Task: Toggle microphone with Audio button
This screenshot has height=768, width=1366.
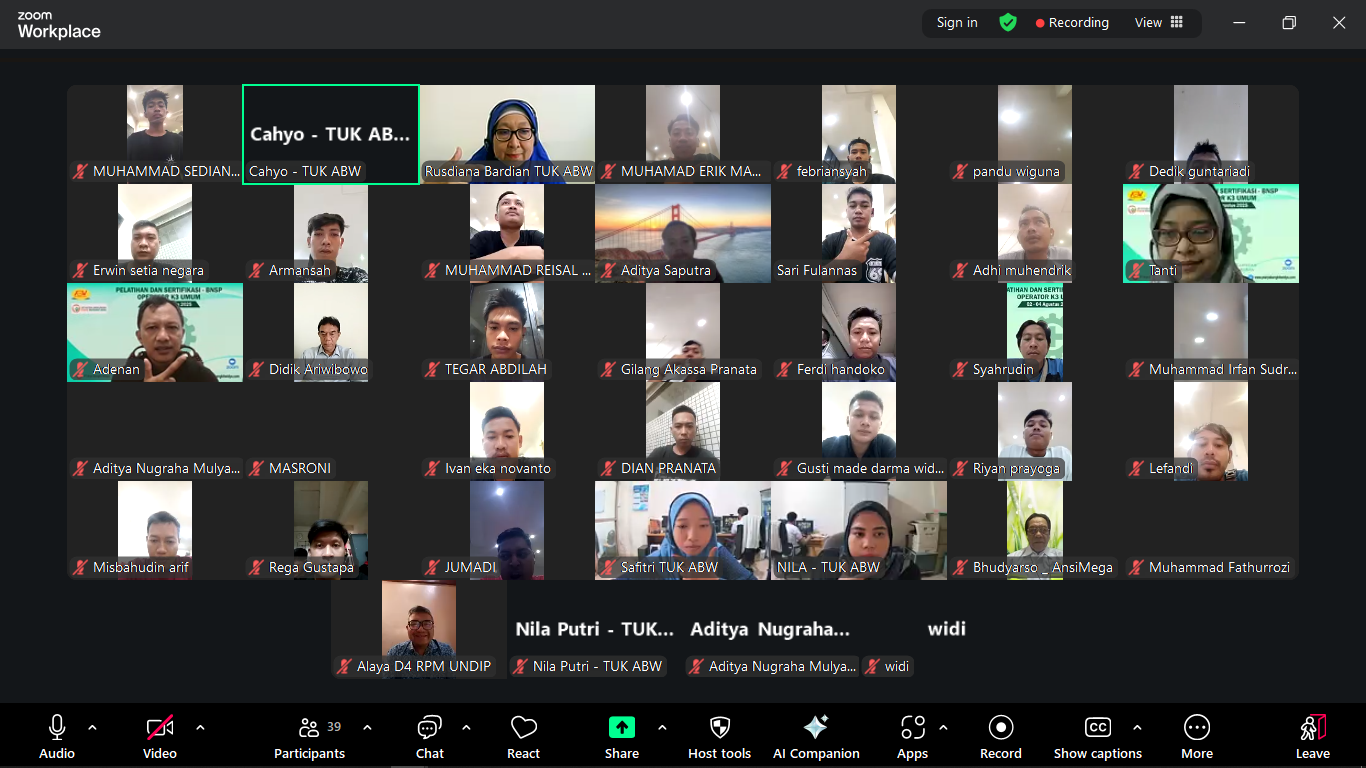Action: (57, 728)
